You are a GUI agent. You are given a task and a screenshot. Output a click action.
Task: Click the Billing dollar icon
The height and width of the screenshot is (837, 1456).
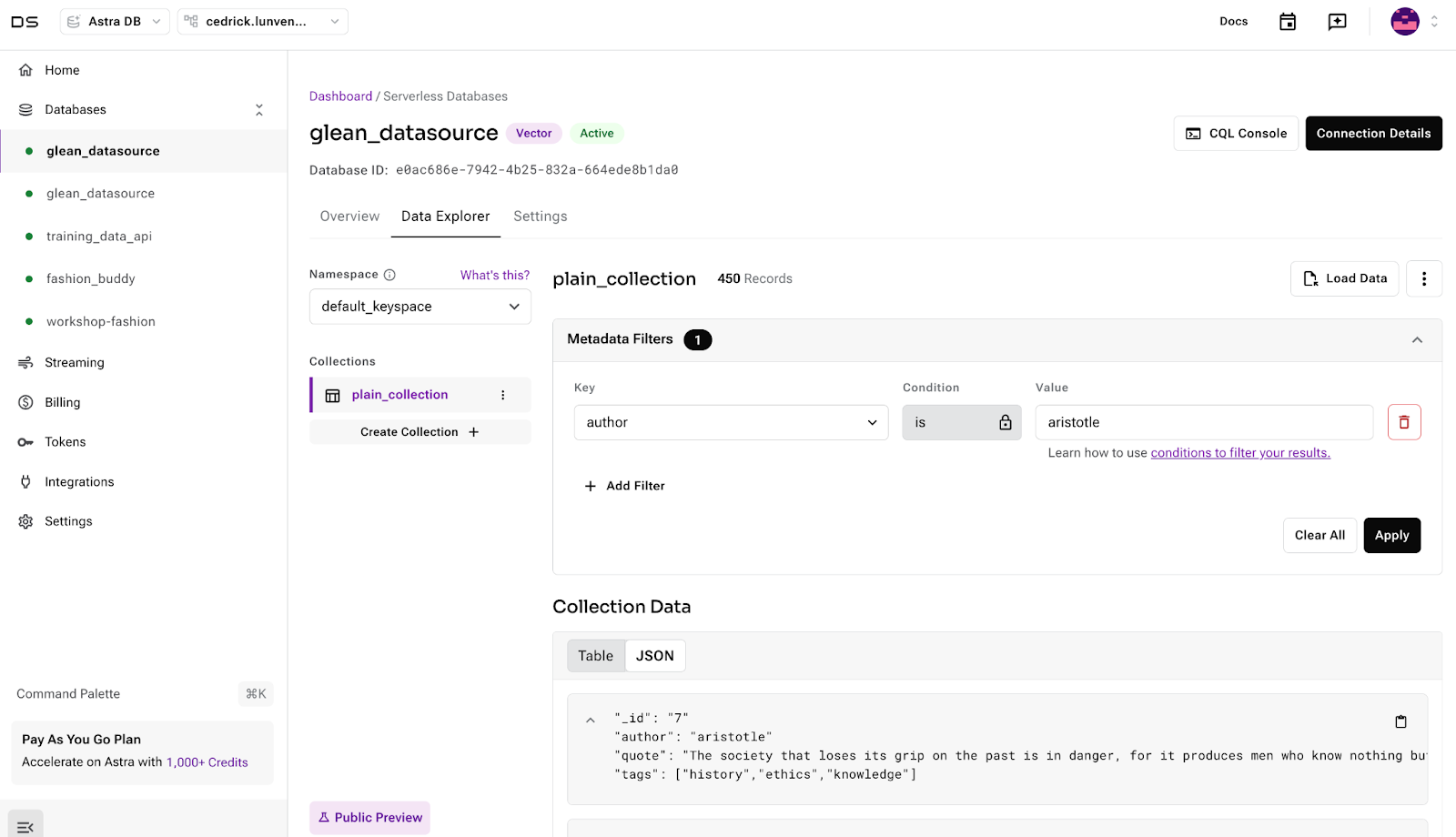tap(25, 402)
